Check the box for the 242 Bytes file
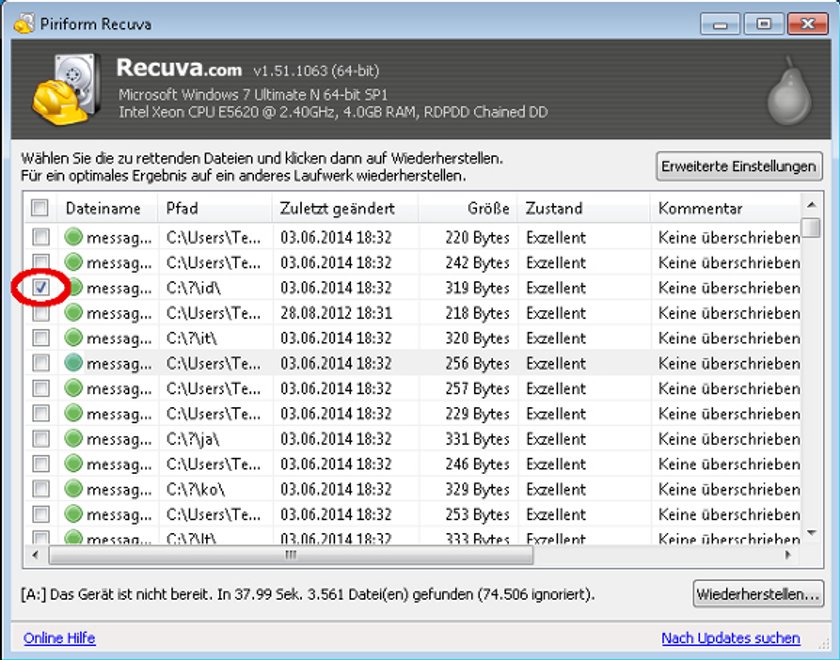840x660 pixels. click(x=41, y=261)
